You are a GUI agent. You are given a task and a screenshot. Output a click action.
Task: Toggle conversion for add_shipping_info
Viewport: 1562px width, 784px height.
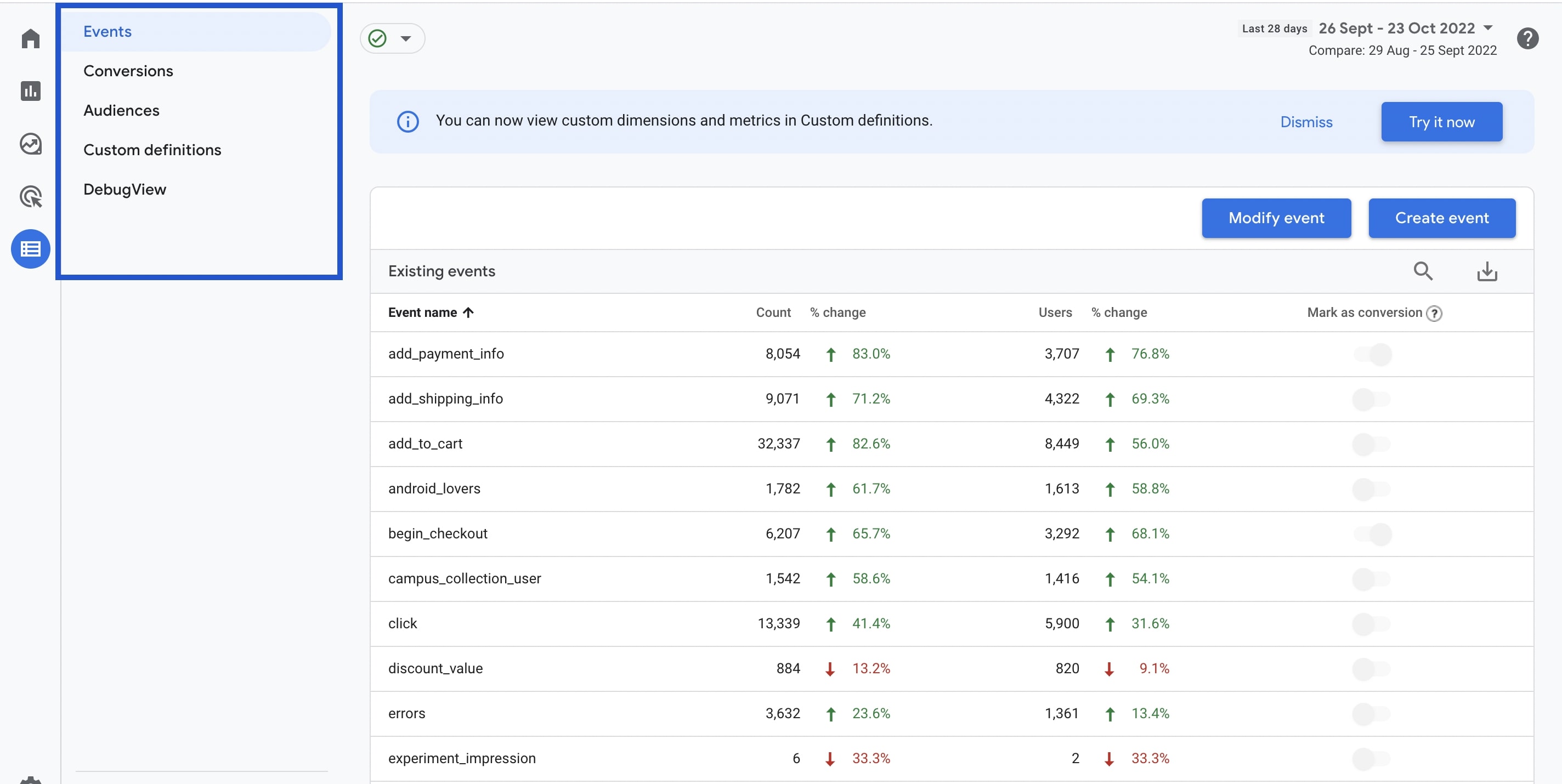tap(1372, 399)
